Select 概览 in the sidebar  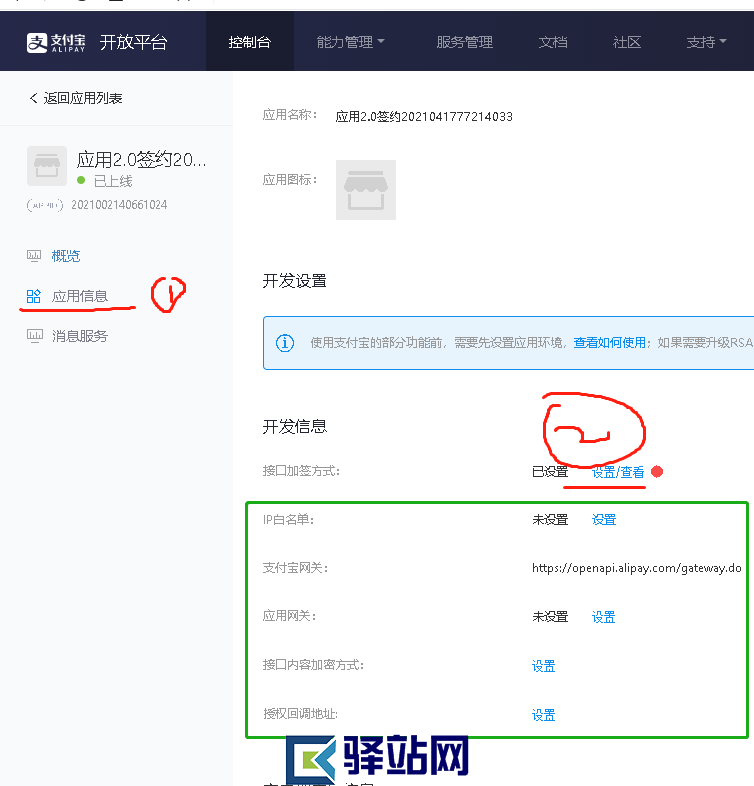click(x=66, y=256)
